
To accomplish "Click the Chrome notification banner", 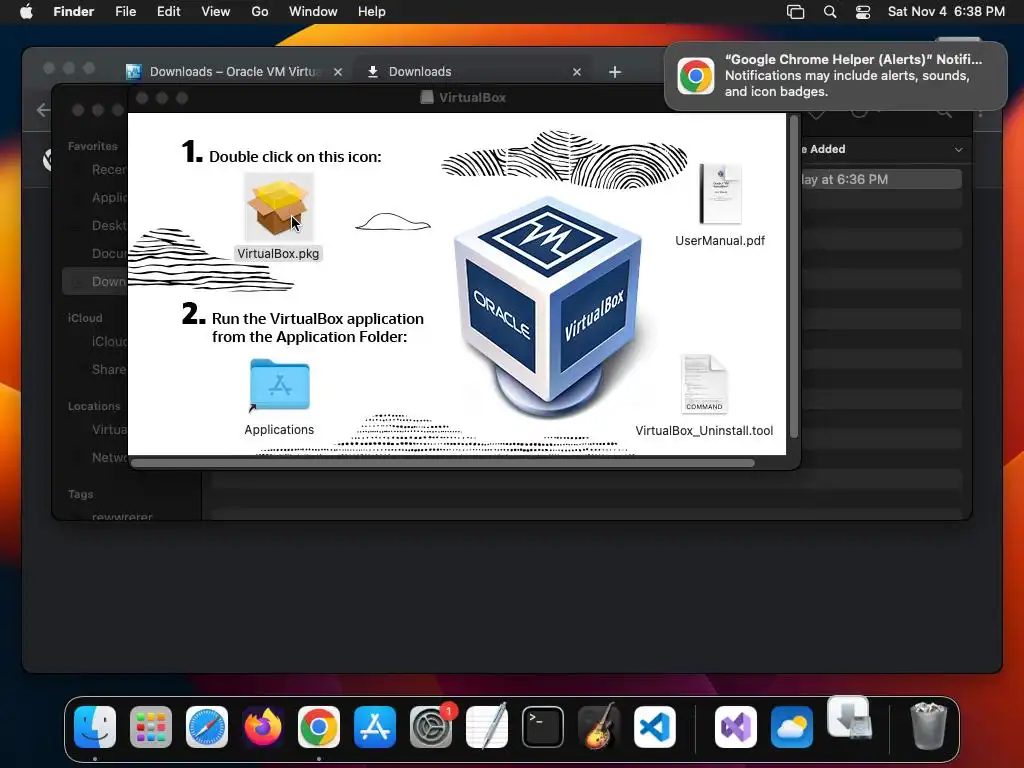I will click(836, 76).
